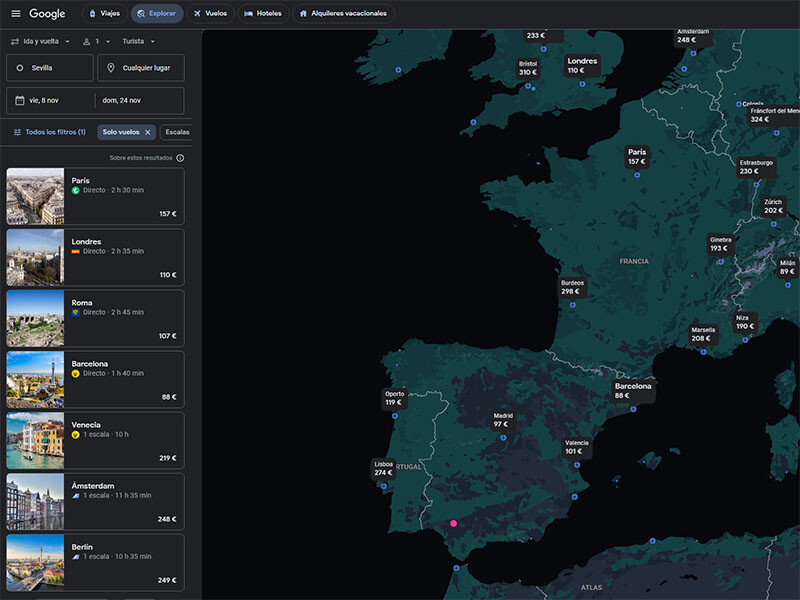800x600 pixels.
Task: Open Todos los filtros panel
Action: click(x=49, y=132)
